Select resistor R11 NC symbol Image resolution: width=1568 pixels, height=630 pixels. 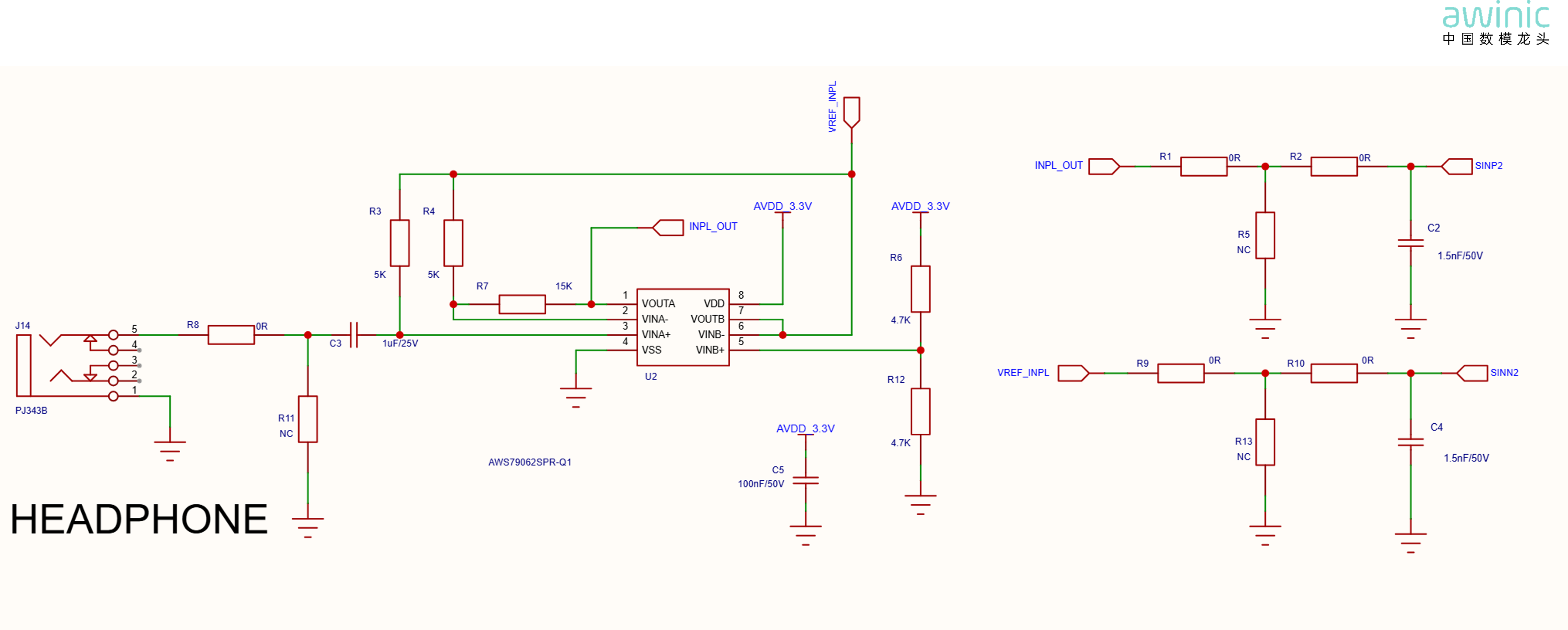[308, 419]
